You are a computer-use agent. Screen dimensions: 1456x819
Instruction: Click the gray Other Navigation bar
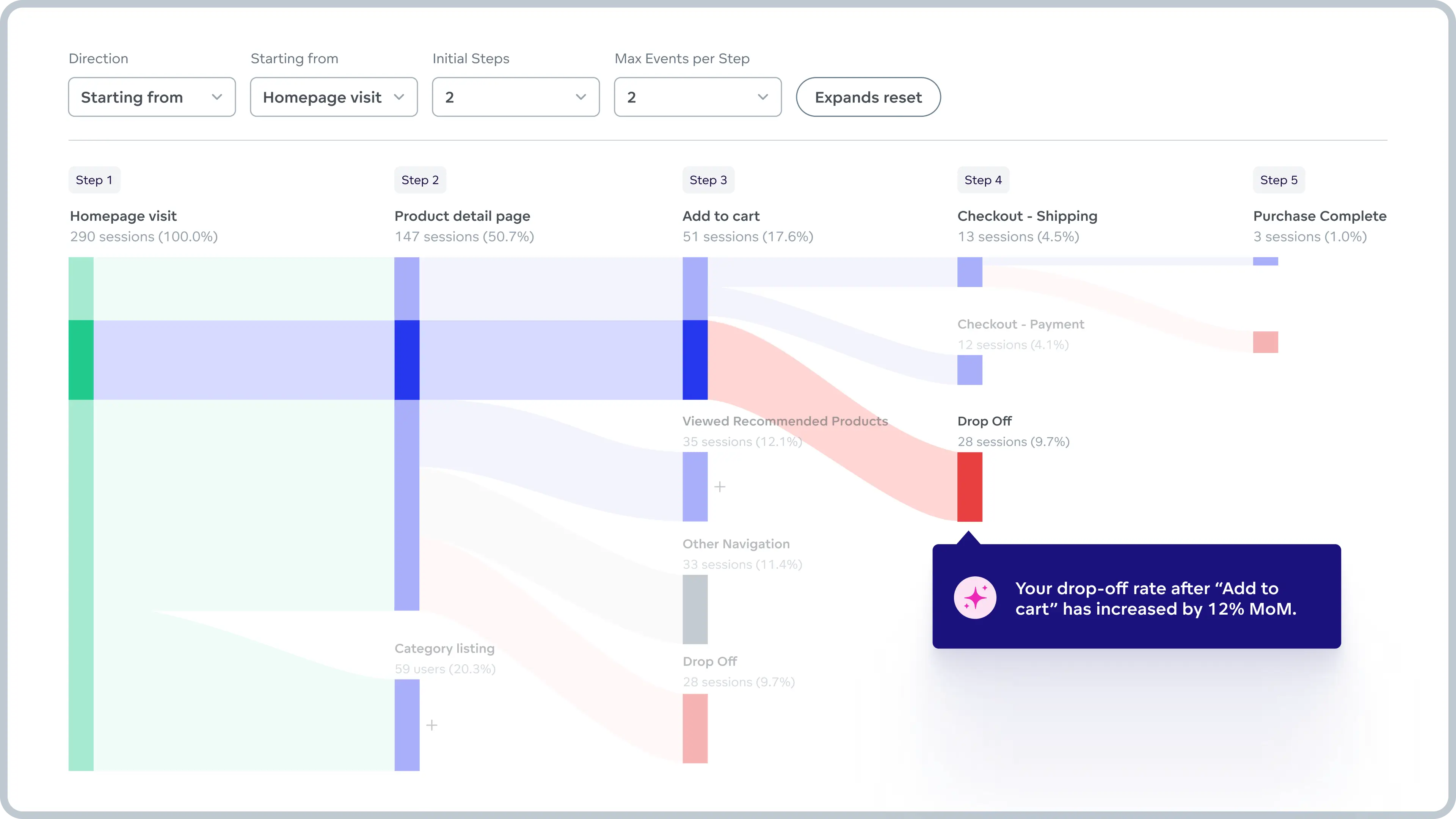coord(695,609)
